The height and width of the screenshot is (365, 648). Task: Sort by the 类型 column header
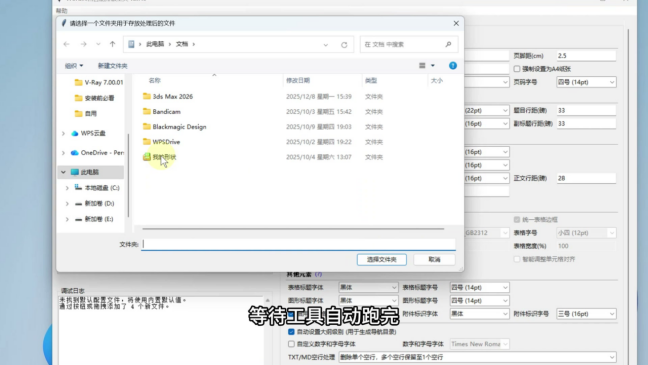coord(371,81)
